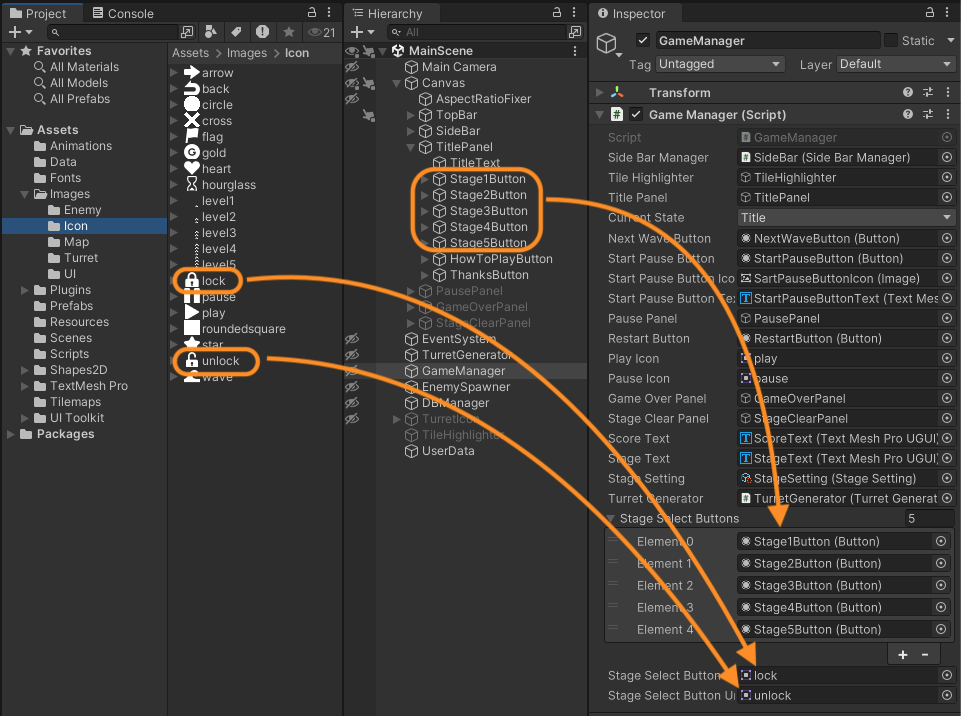Image resolution: width=961 pixels, height=716 pixels.
Task: Click the Project search field
Action: 113,32
